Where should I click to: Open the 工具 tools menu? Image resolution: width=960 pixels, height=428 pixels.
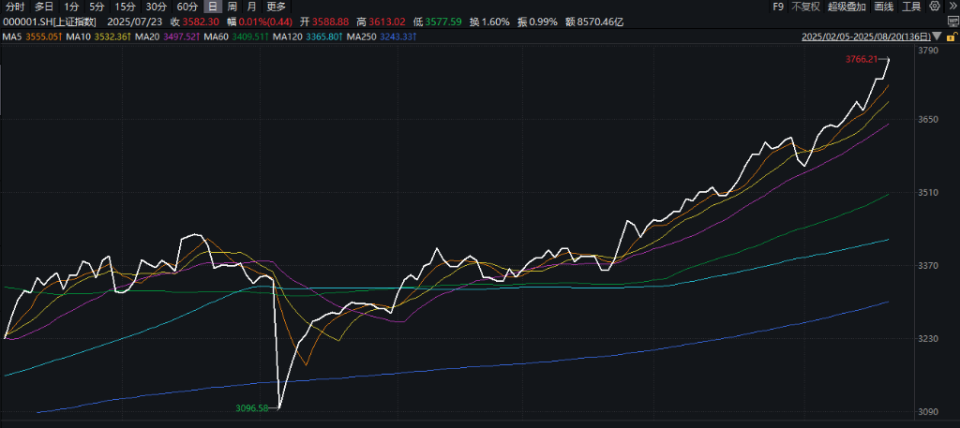click(911, 6)
